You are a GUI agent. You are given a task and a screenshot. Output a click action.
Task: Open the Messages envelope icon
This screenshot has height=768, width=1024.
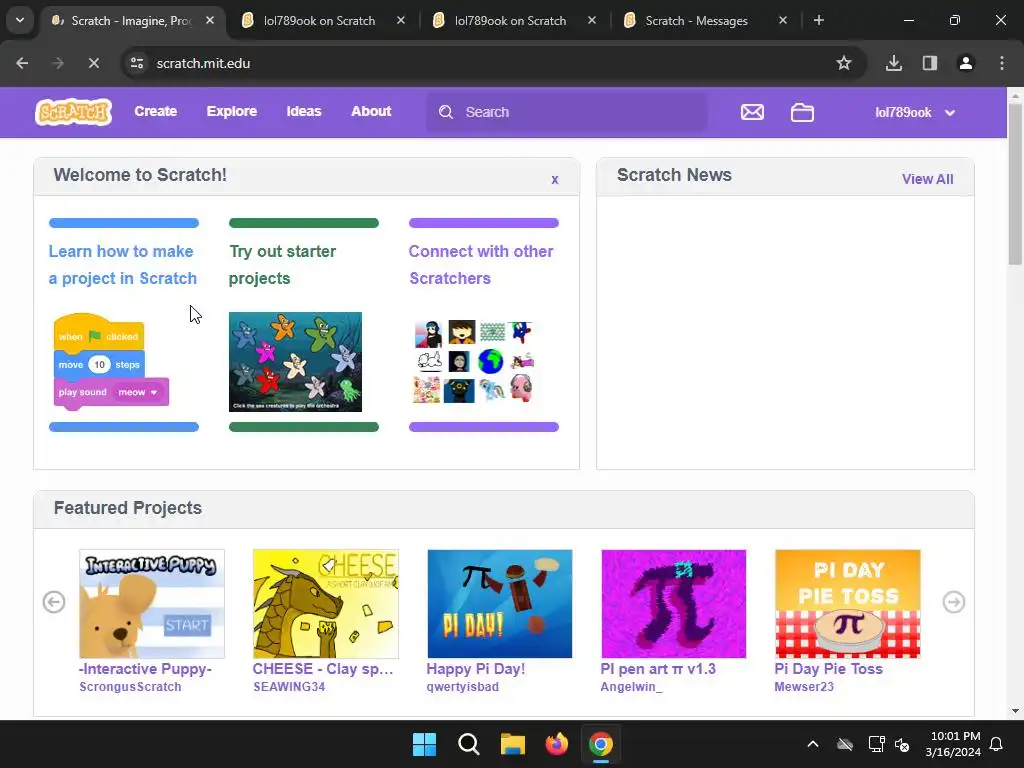pyautogui.click(x=752, y=112)
